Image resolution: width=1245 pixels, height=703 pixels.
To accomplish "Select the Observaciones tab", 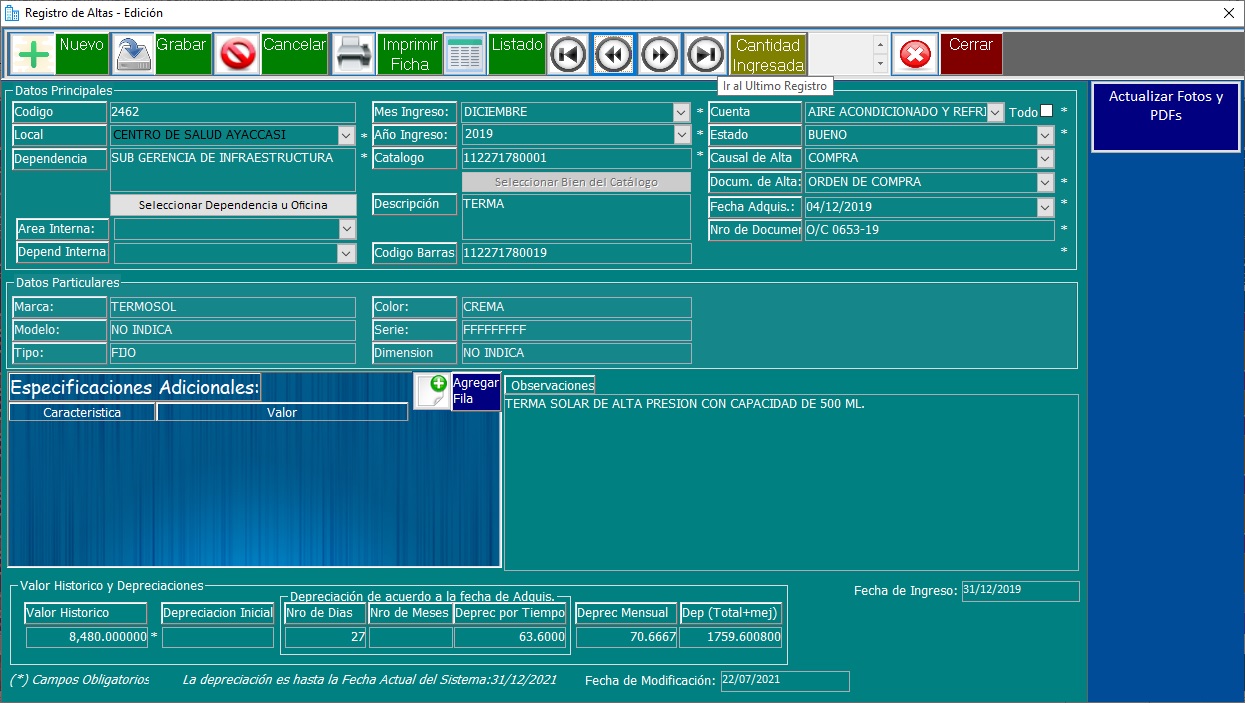I will [552, 385].
